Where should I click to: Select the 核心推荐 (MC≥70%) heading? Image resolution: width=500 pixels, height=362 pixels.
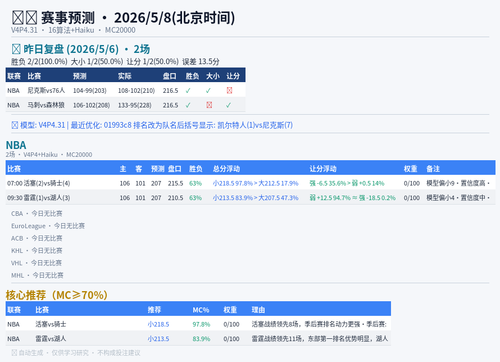pos(57,295)
